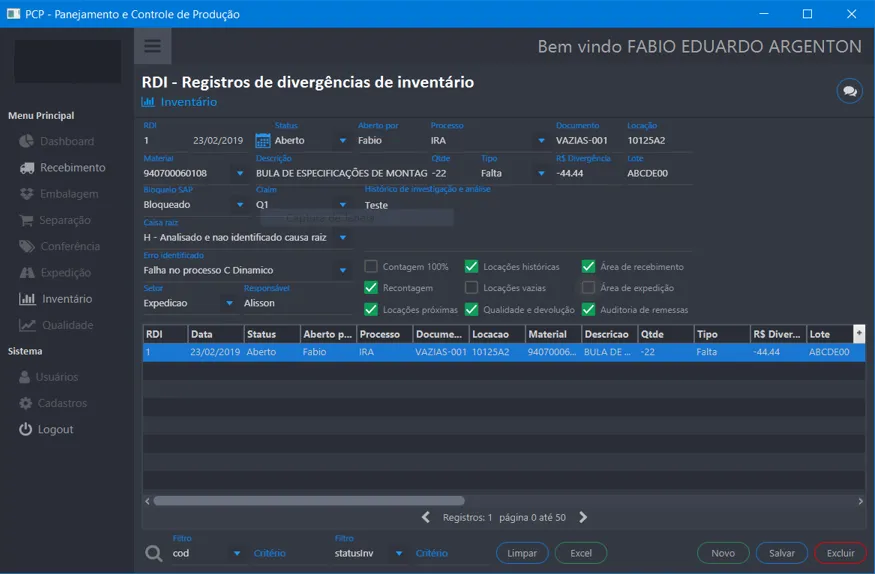Expand the Material dropdown arrow

coord(240,173)
